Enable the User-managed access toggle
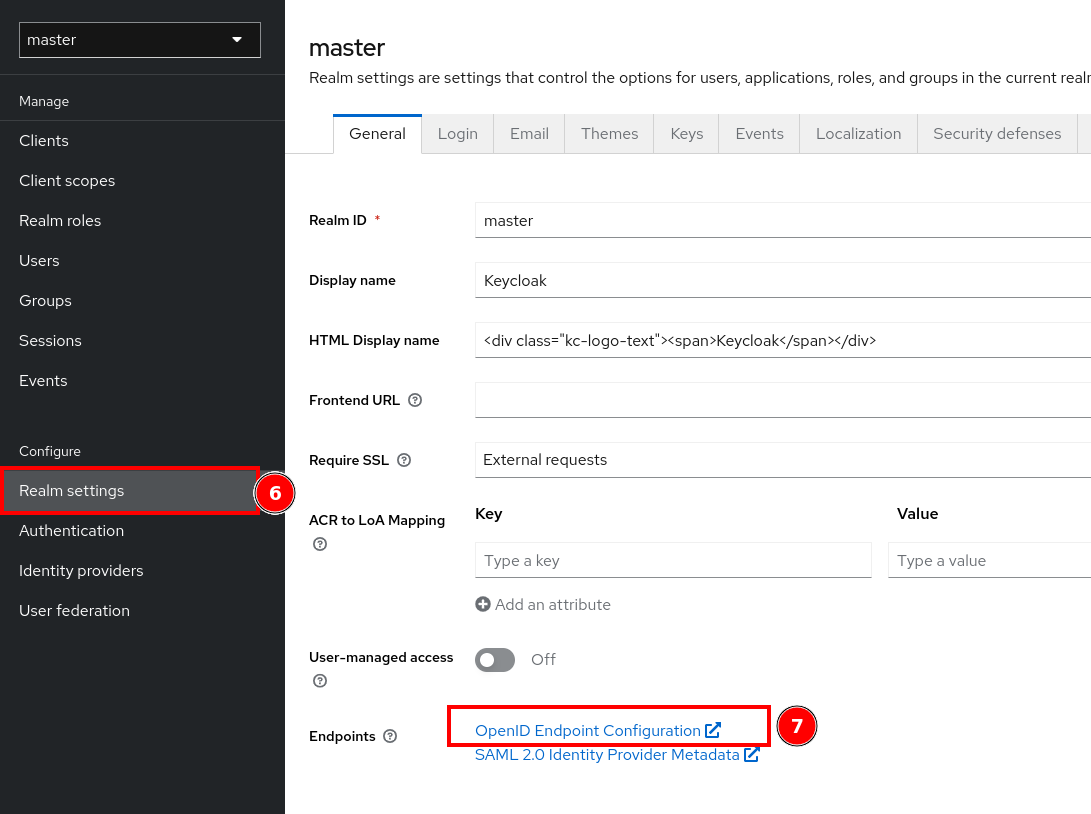Image resolution: width=1091 pixels, height=814 pixels. click(495, 659)
